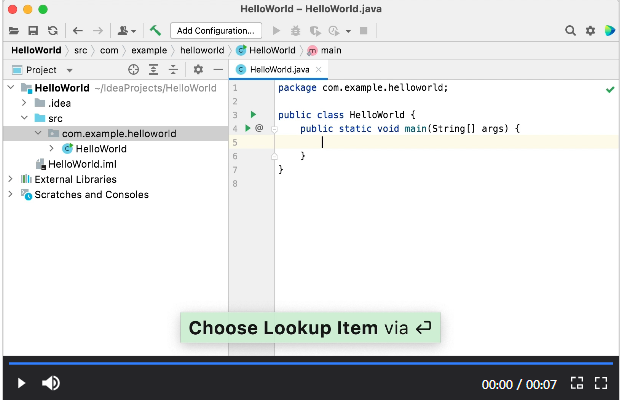The height and width of the screenshot is (400, 621).
Task: Open the dropdown arrow beside the profiler icon
Action: pos(348,31)
